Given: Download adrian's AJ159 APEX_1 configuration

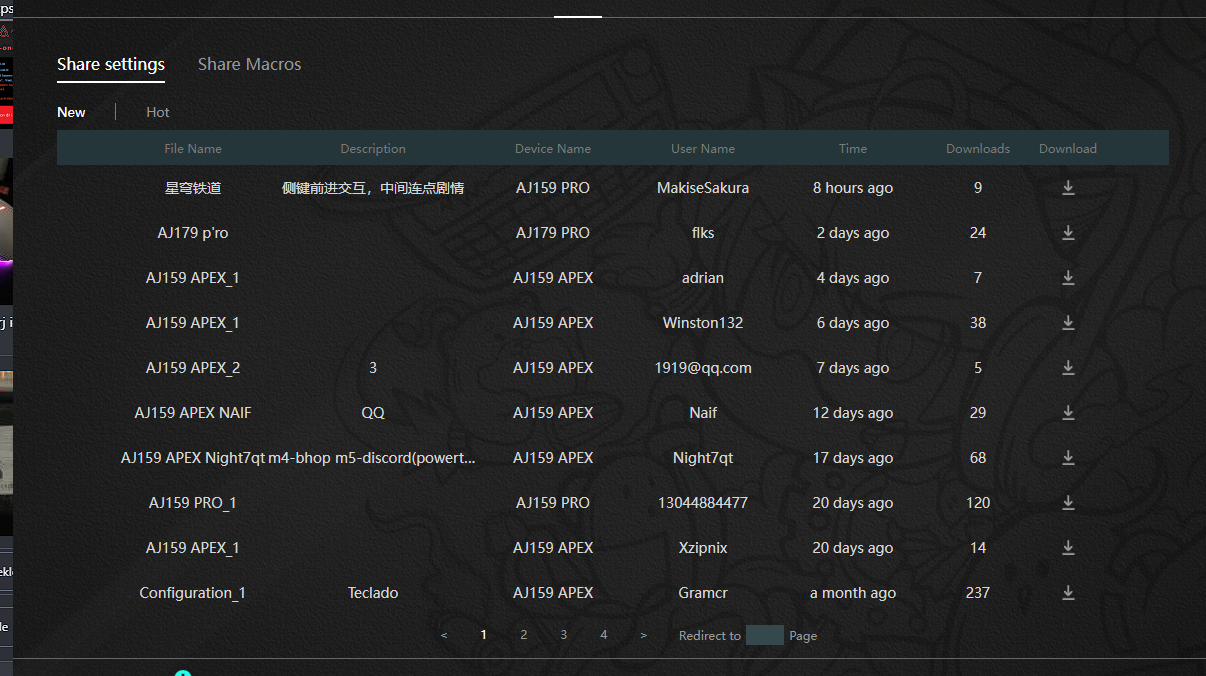Looking at the screenshot, I should [x=1068, y=278].
